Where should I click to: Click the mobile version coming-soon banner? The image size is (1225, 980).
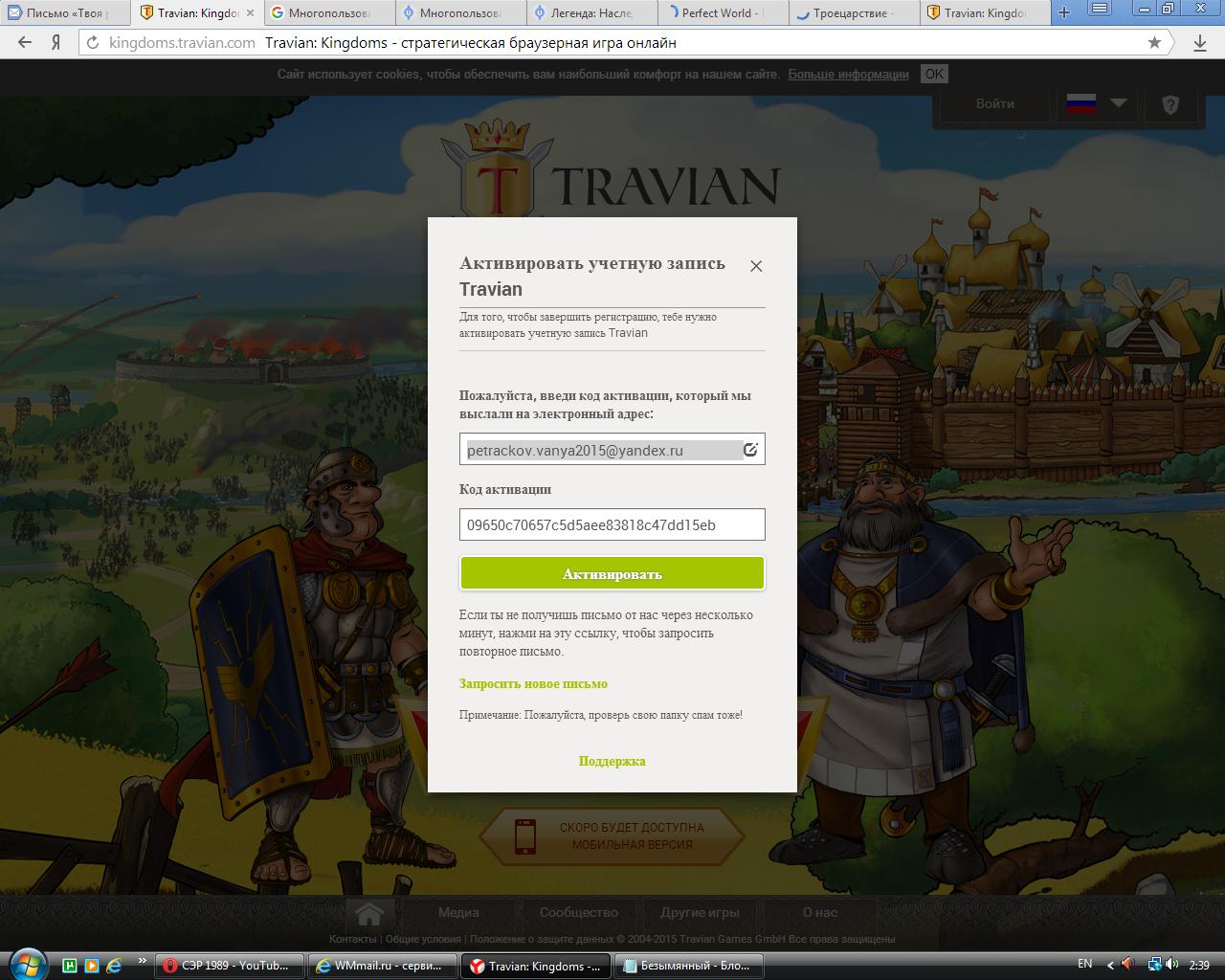612,835
